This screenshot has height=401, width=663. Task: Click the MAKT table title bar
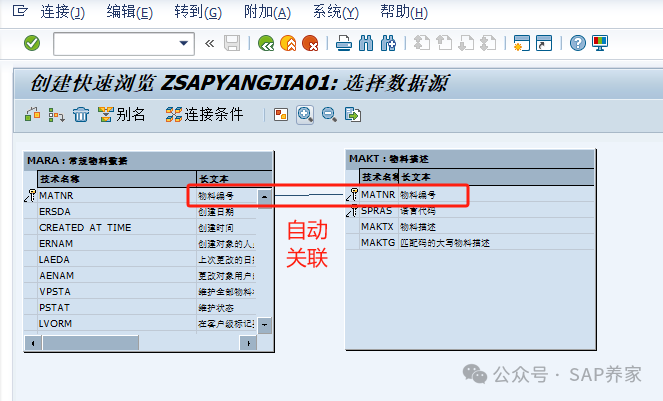(471, 159)
